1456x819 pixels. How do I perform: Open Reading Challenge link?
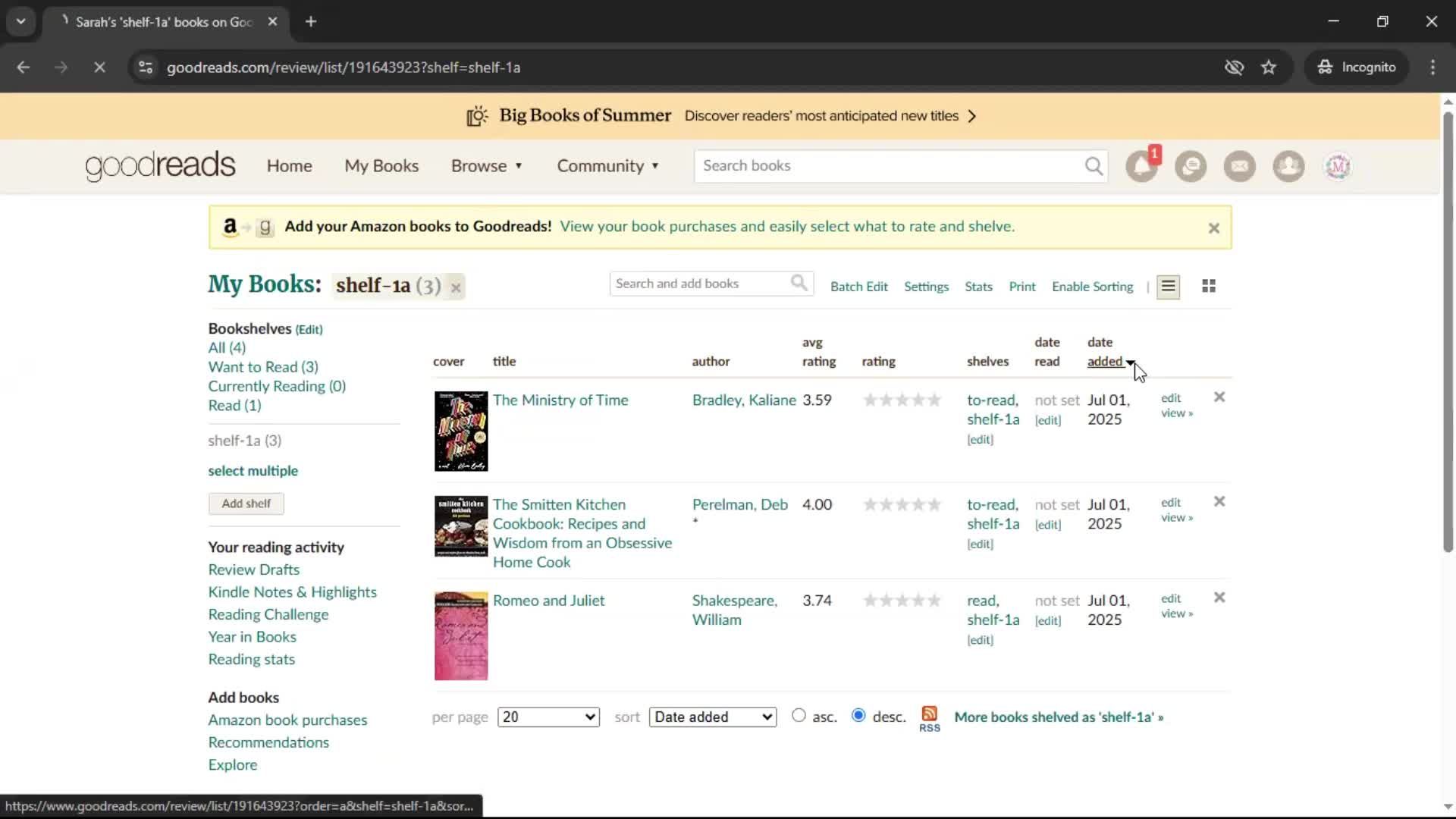click(268, 615)
